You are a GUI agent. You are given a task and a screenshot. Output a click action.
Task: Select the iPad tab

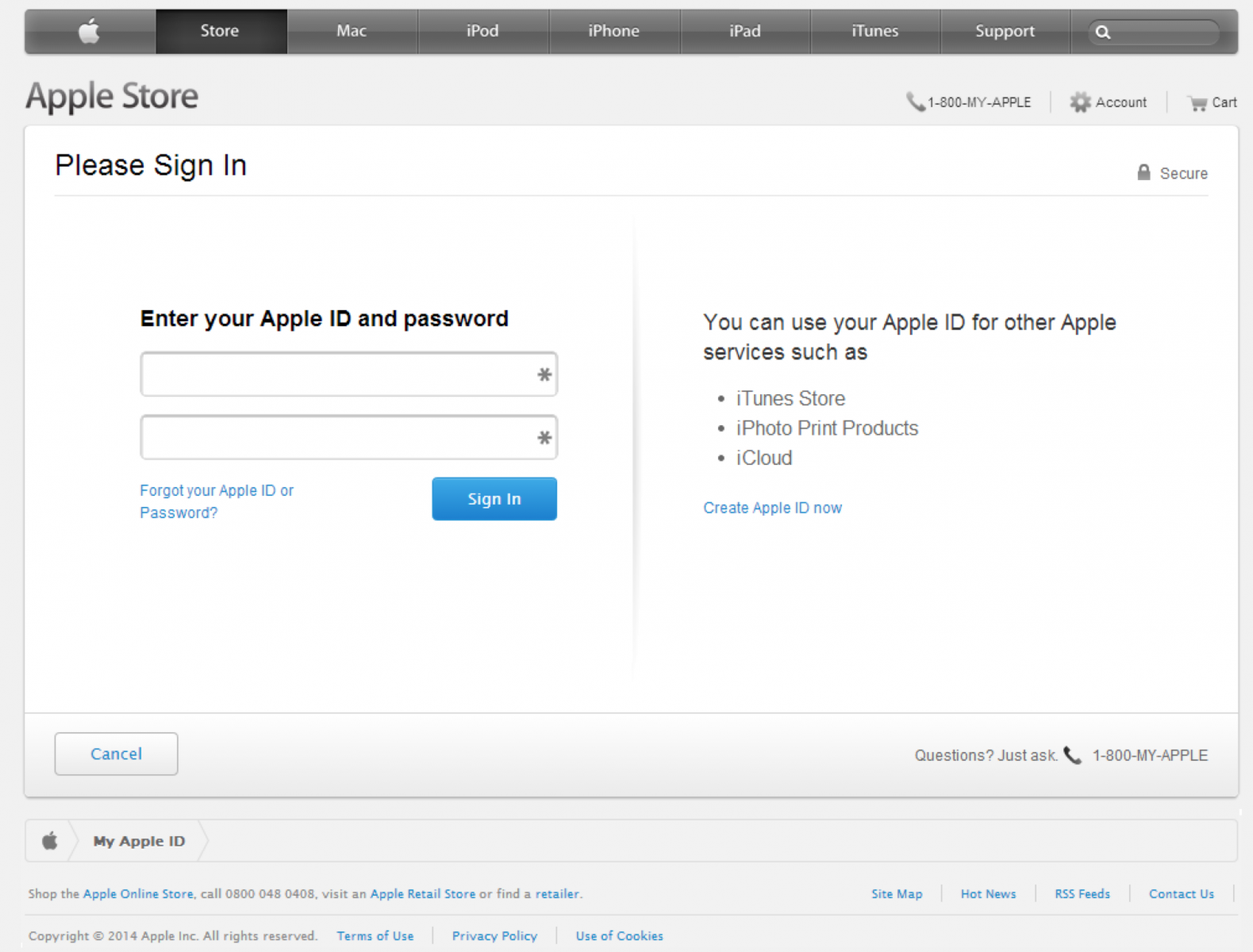click(745, 31)
